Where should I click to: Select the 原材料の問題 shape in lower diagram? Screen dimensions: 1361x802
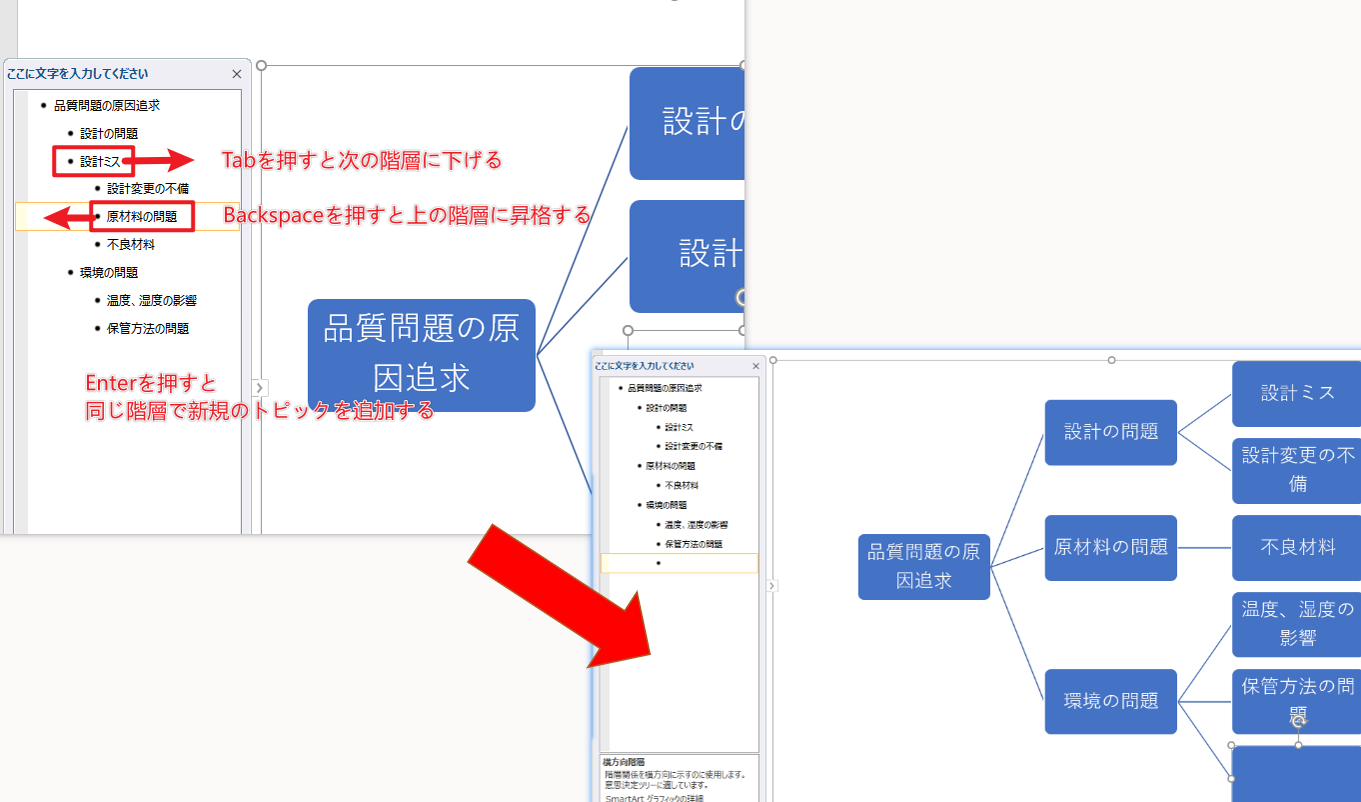pos(1111,547)
